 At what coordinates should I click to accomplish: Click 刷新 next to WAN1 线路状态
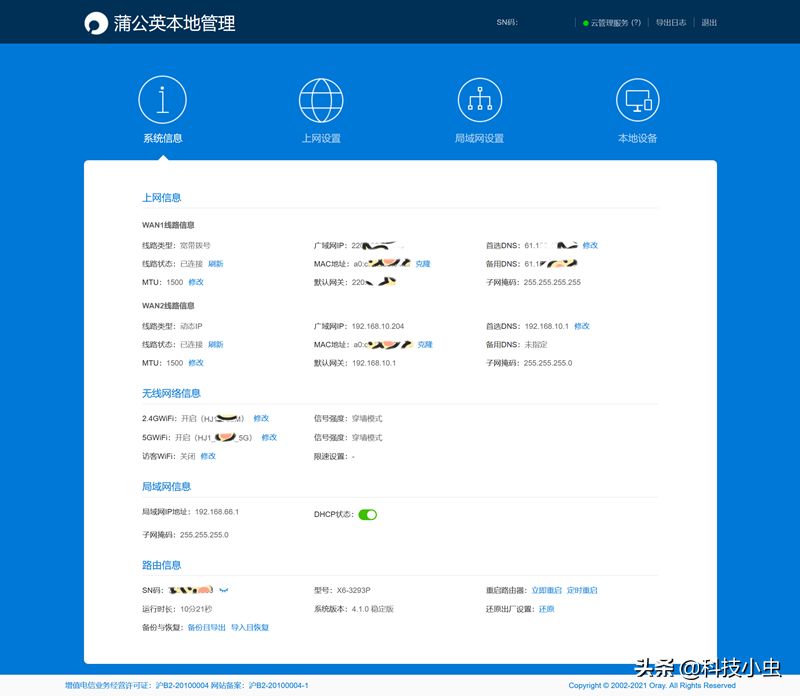pos(215,264)
